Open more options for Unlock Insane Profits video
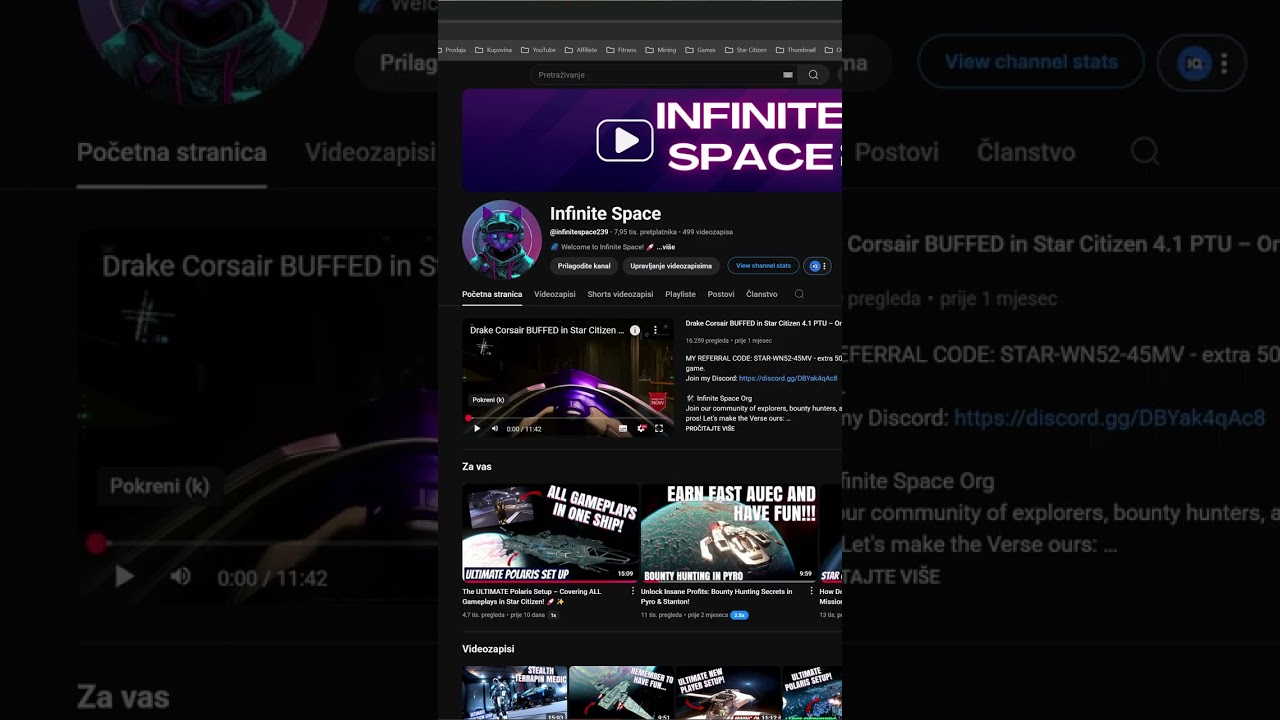Viewport: 1280px width, 720px height. [811, 591]
